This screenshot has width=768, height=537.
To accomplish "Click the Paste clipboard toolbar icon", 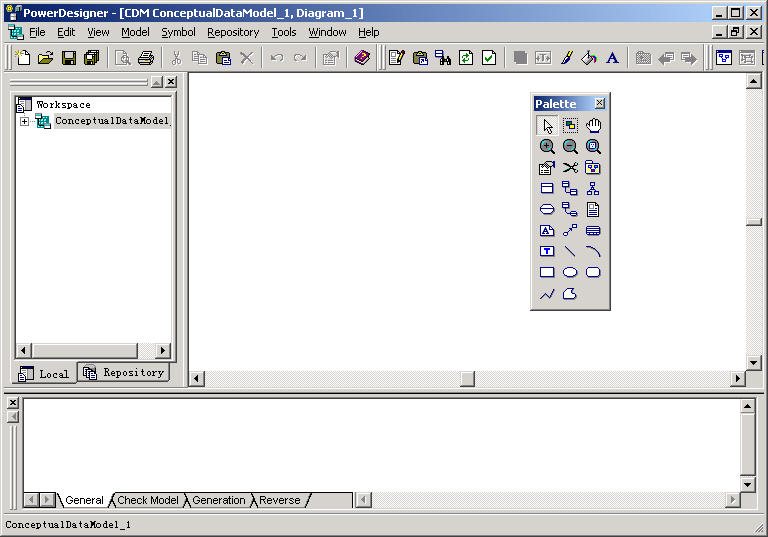I will coord(223,58).
